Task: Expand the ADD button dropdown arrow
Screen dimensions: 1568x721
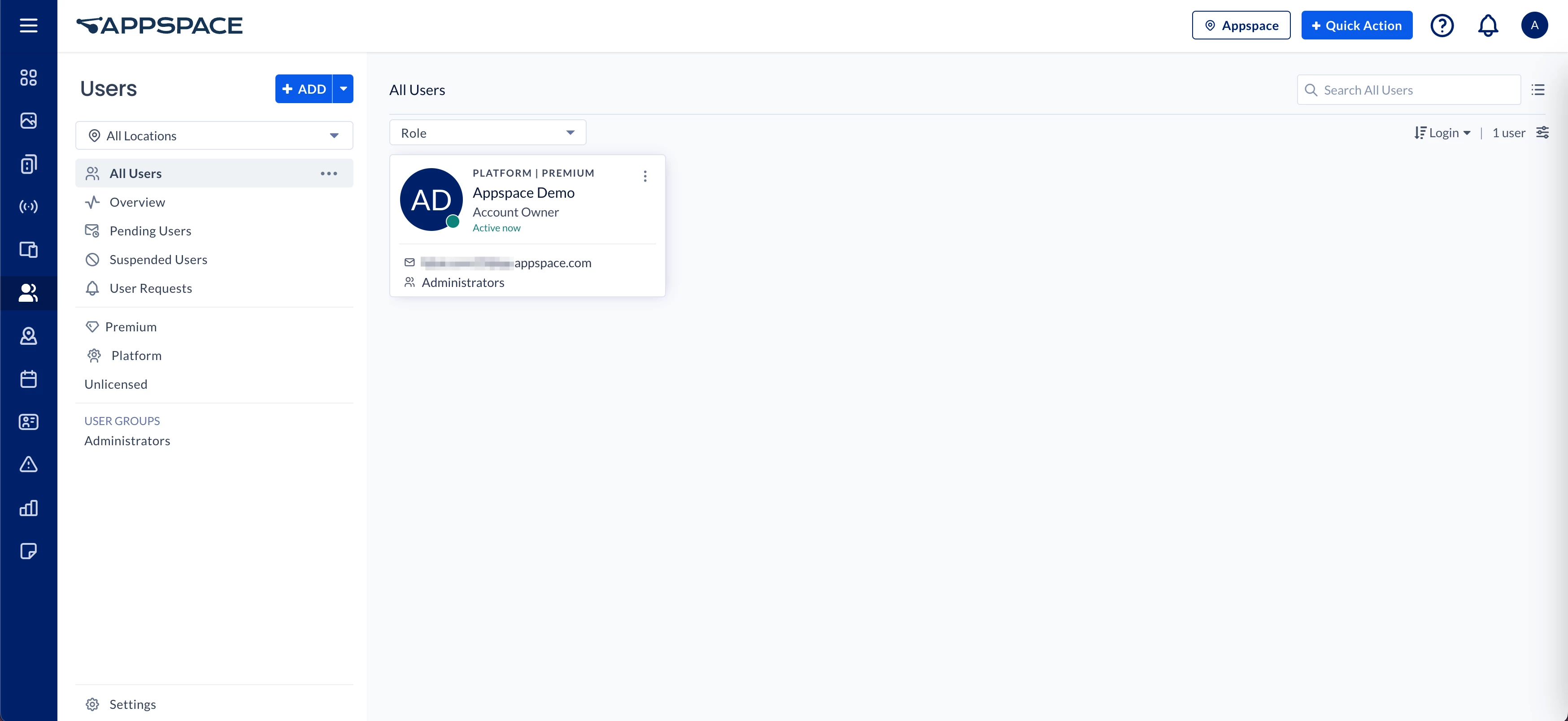Action: click(x=343, y=89)
